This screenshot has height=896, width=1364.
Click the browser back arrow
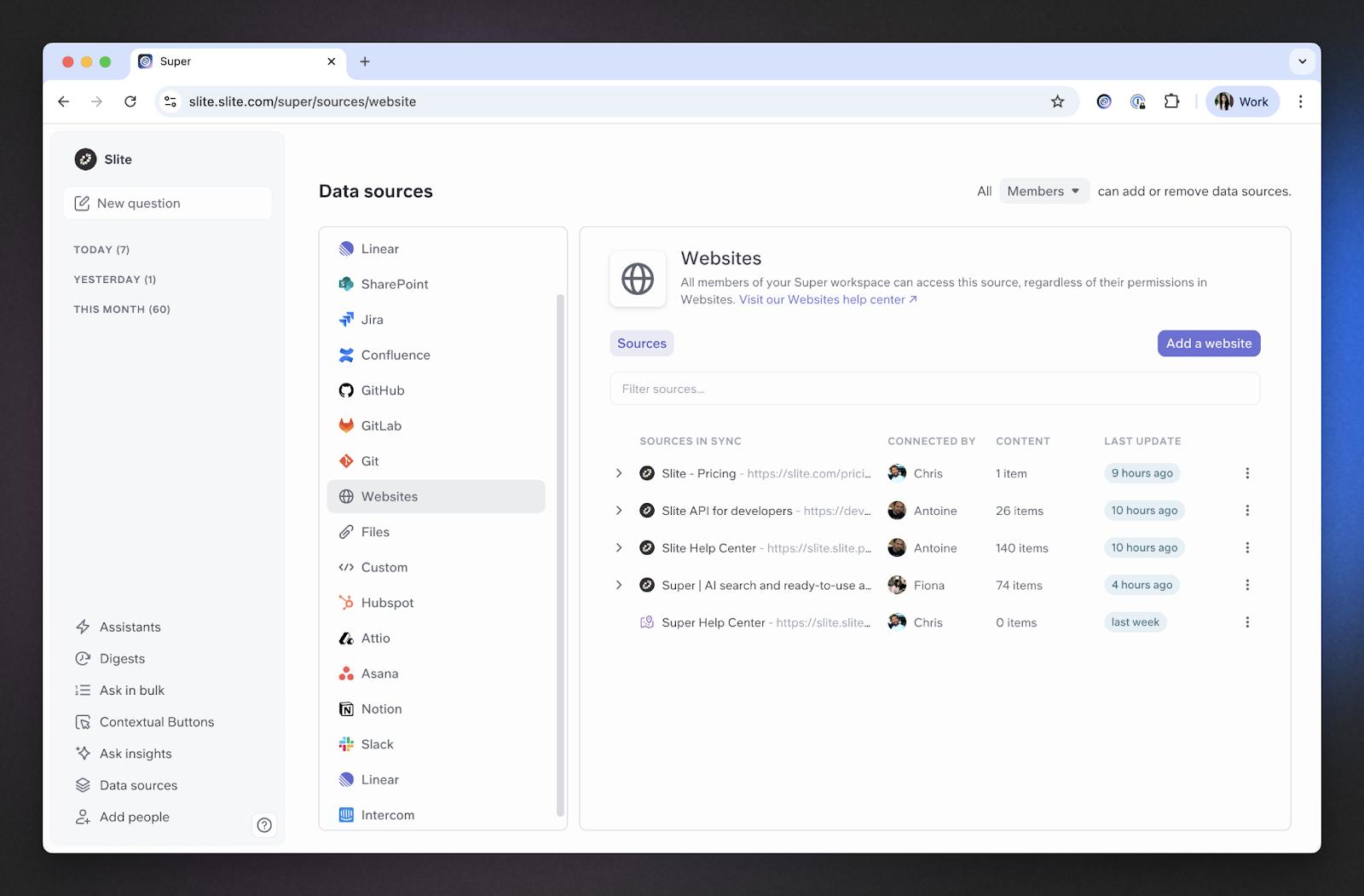click(x=64, y=101)
